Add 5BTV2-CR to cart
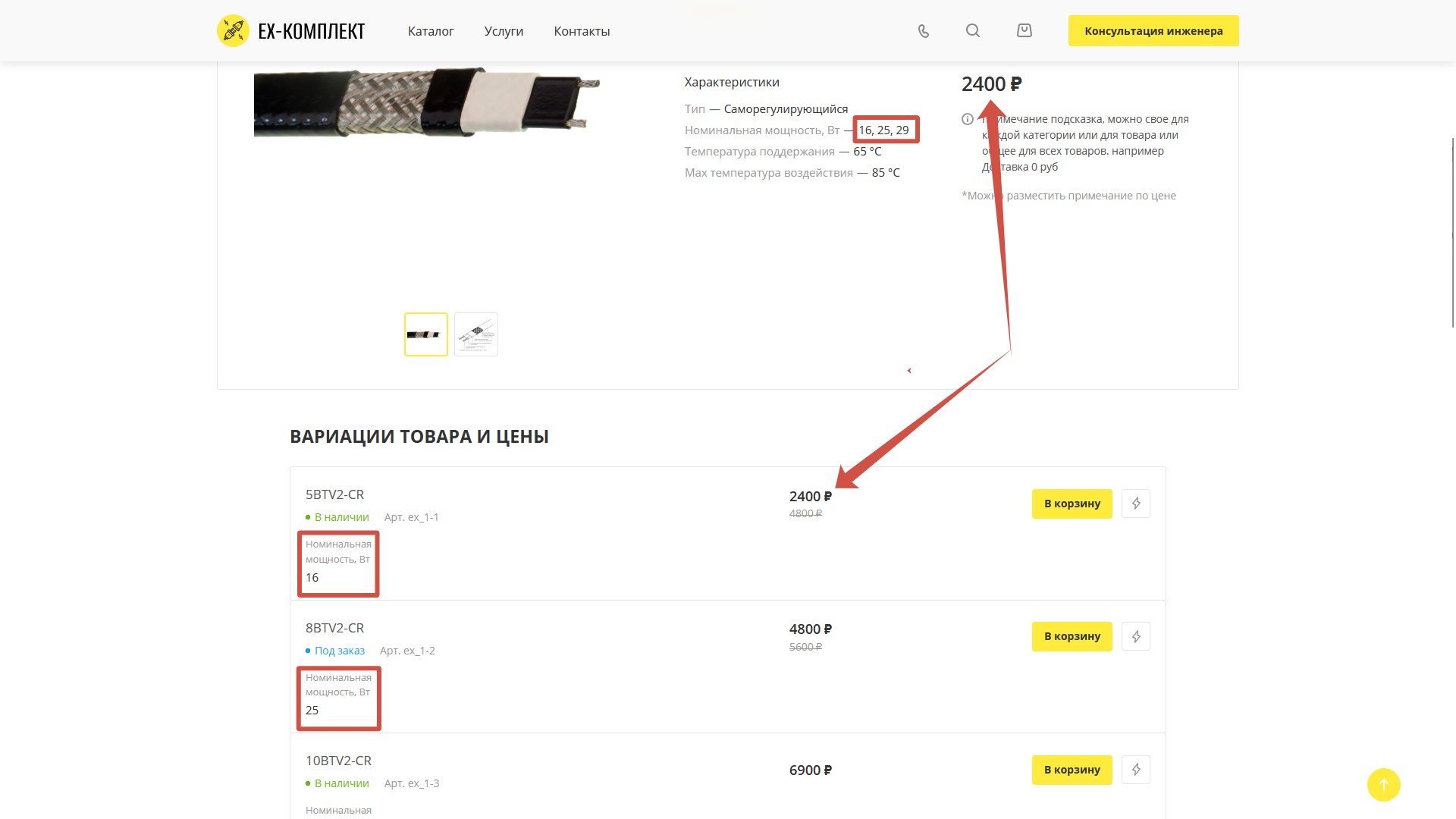Screen dimensions: 1456x819 tap(1072, 504)
